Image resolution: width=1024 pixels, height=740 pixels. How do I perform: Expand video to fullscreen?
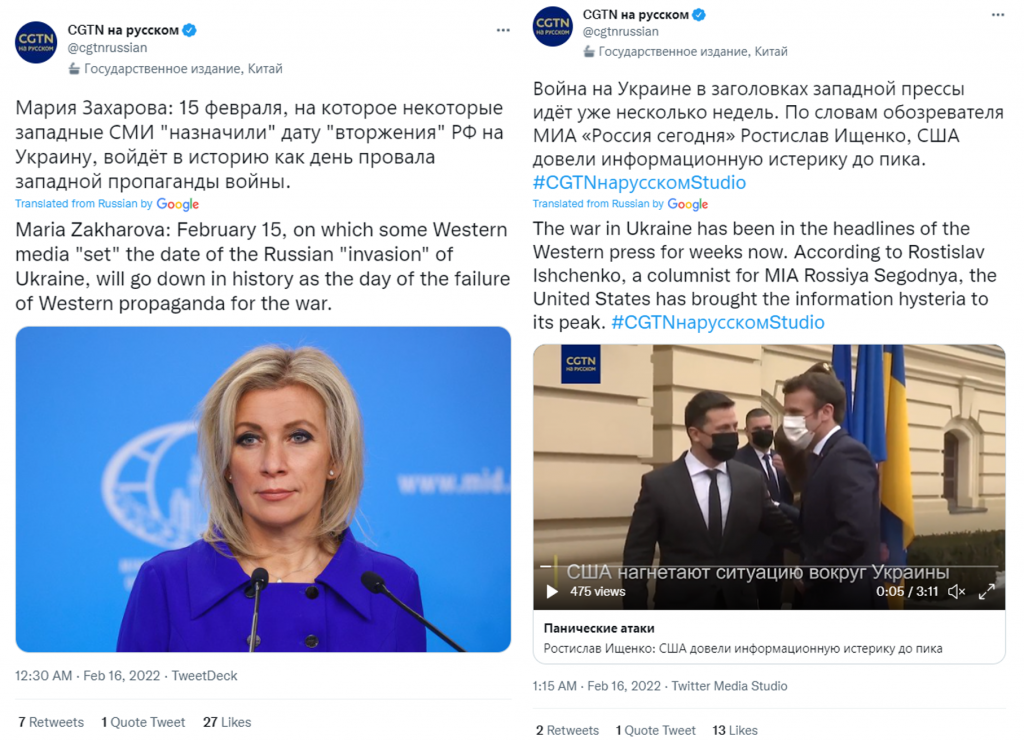(x=987, y=592)
